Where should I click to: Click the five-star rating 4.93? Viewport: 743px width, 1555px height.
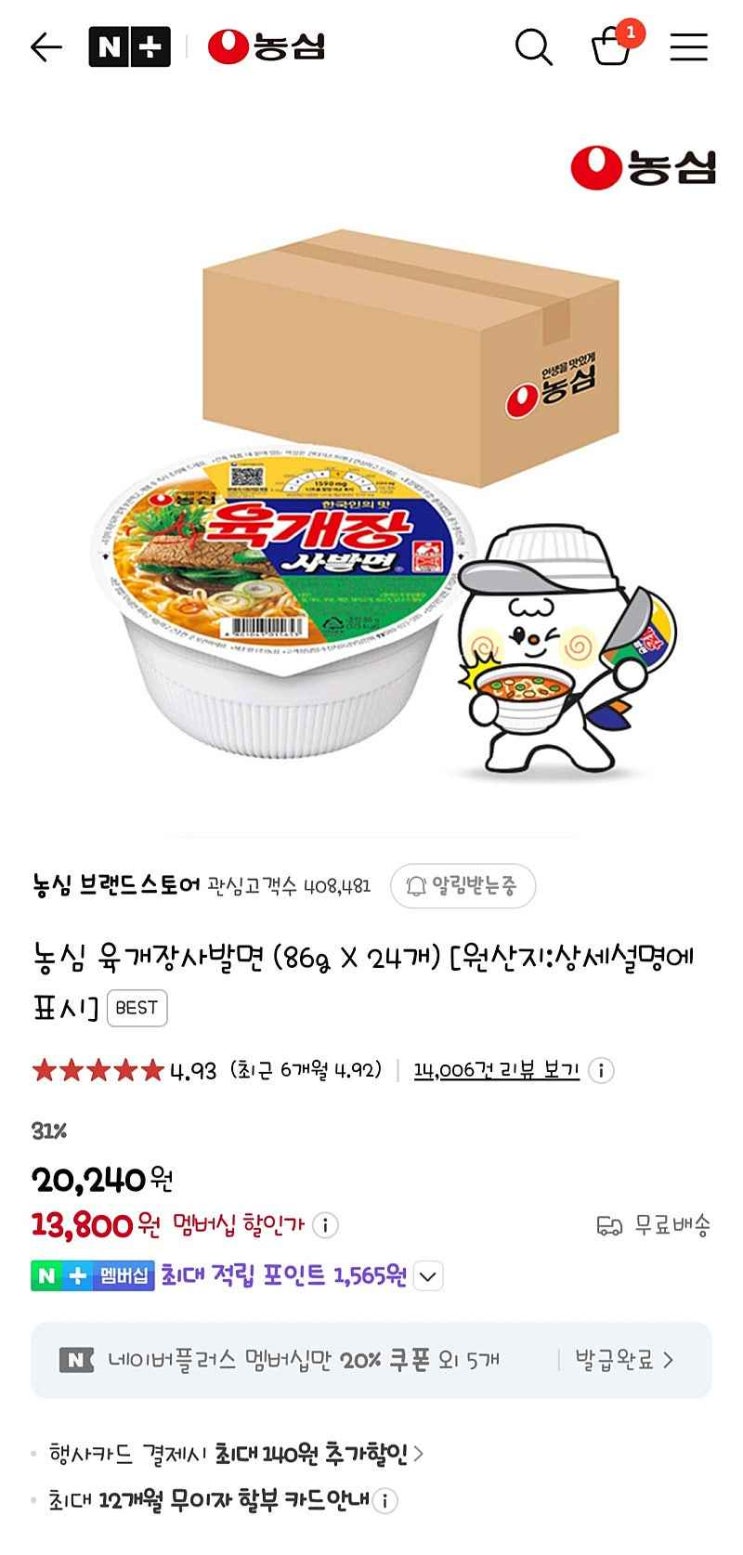[x=124, y=1071]
